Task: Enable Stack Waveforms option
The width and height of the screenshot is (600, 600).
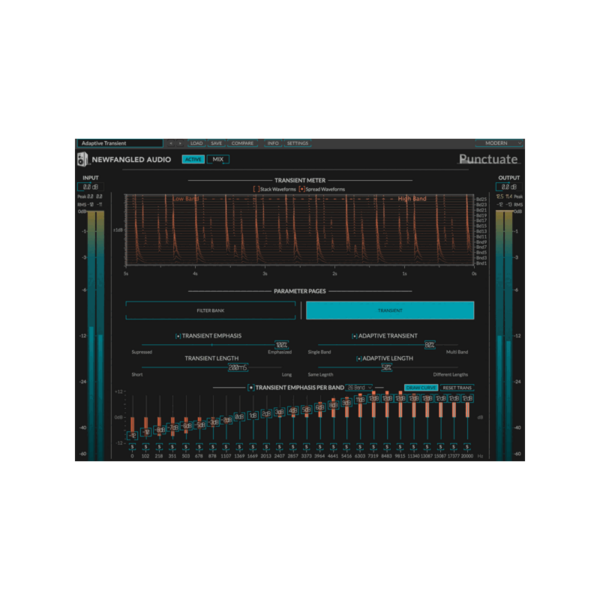Action: tap(256, 189)
